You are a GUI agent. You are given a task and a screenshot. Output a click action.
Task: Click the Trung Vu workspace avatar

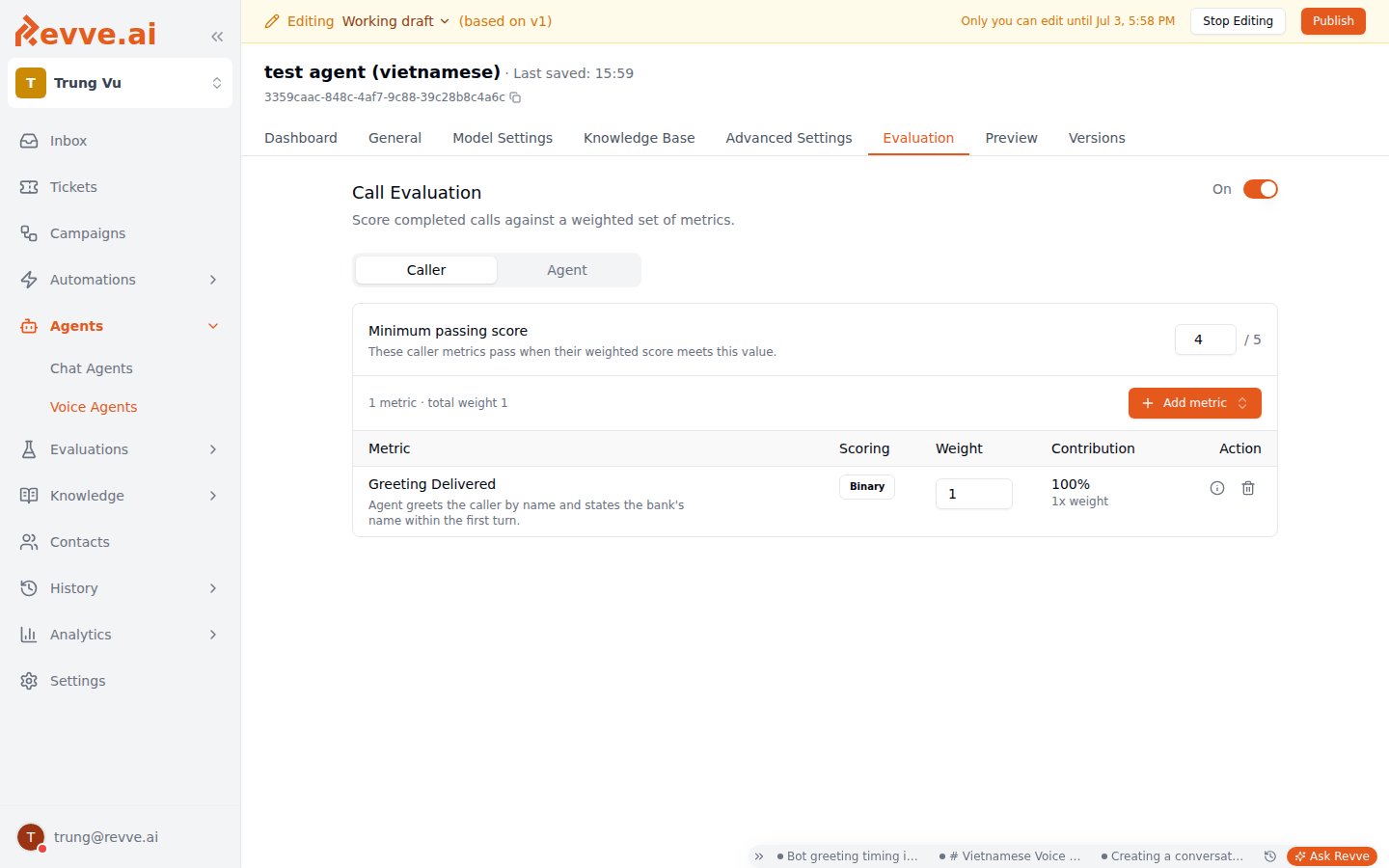point(31,83)
